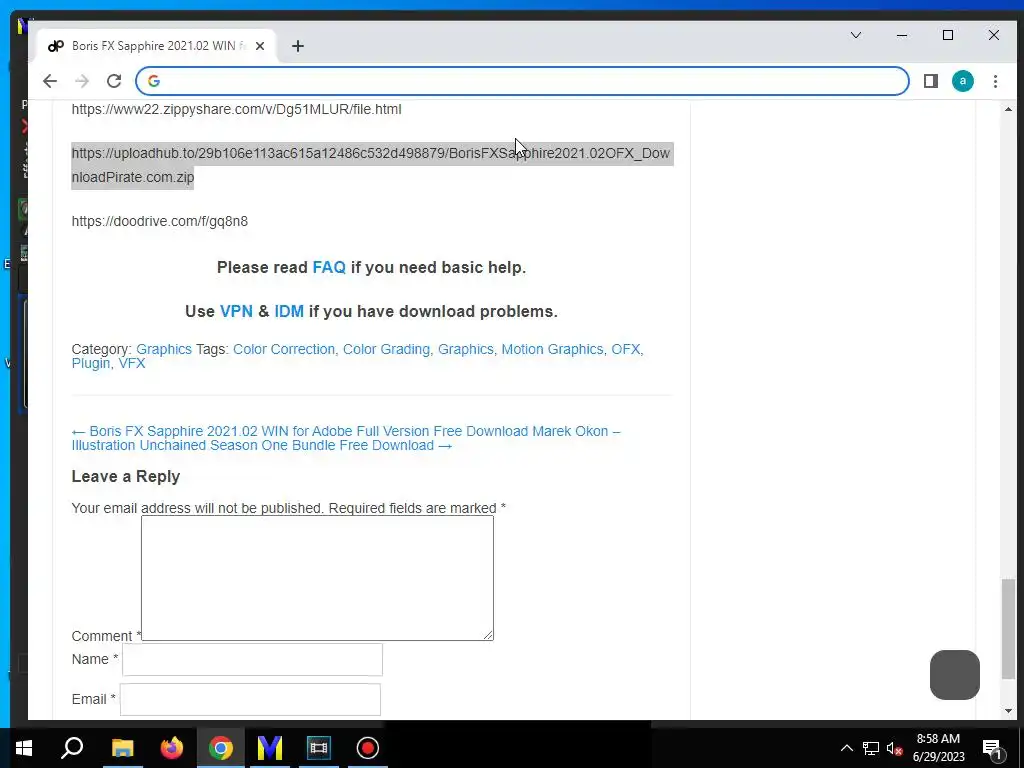Go to previous post Boris FX Sapphire for Adobe
1024x768 pixels.
click(300, 432)
